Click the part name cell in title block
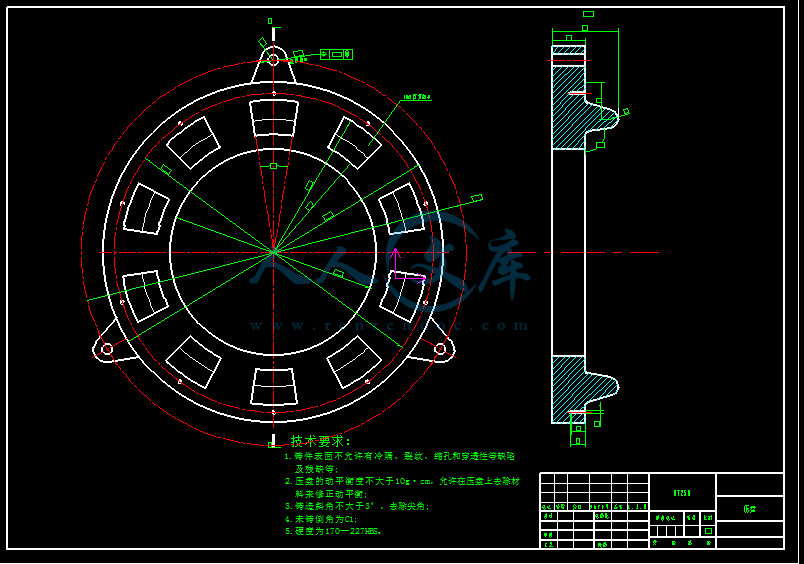This screenshot has width=804, height=564. point(750,508)
